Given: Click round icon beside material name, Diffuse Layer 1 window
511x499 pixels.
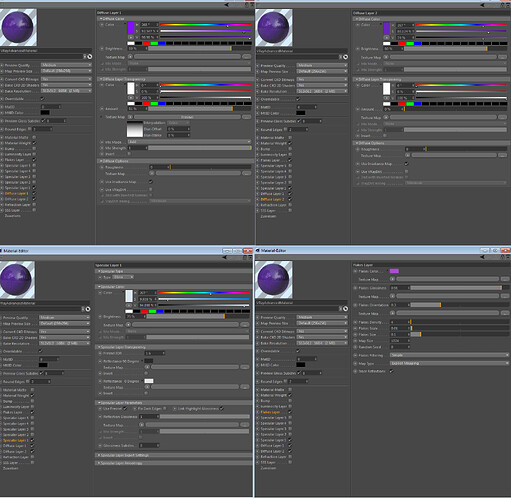Looking at the screenshot, I should pyautogui.click(x=90, y=57).
